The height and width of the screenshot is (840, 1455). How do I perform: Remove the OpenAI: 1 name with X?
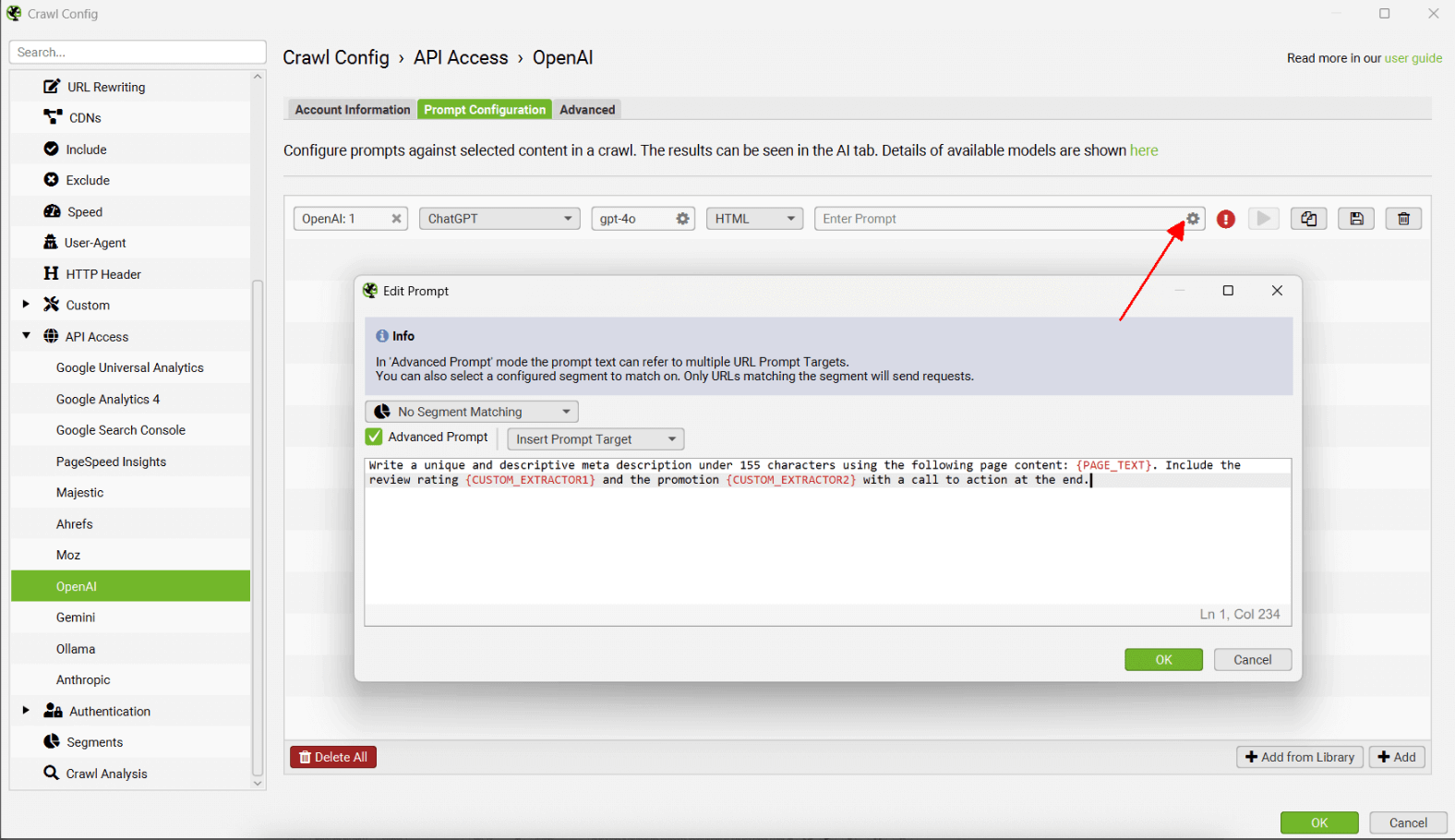click(x=396, y=219)
